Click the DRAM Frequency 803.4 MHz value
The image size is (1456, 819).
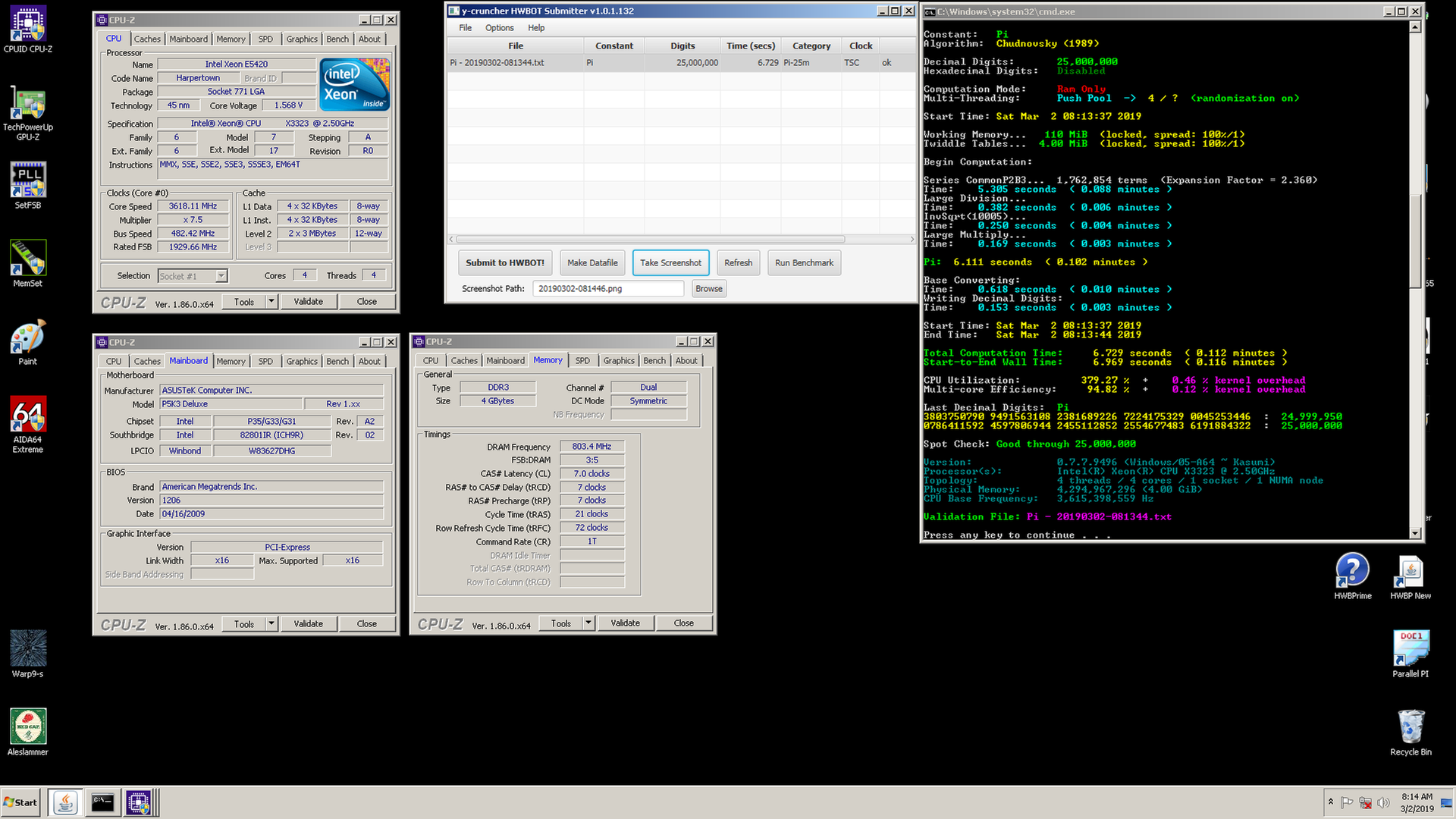[591, 447]
